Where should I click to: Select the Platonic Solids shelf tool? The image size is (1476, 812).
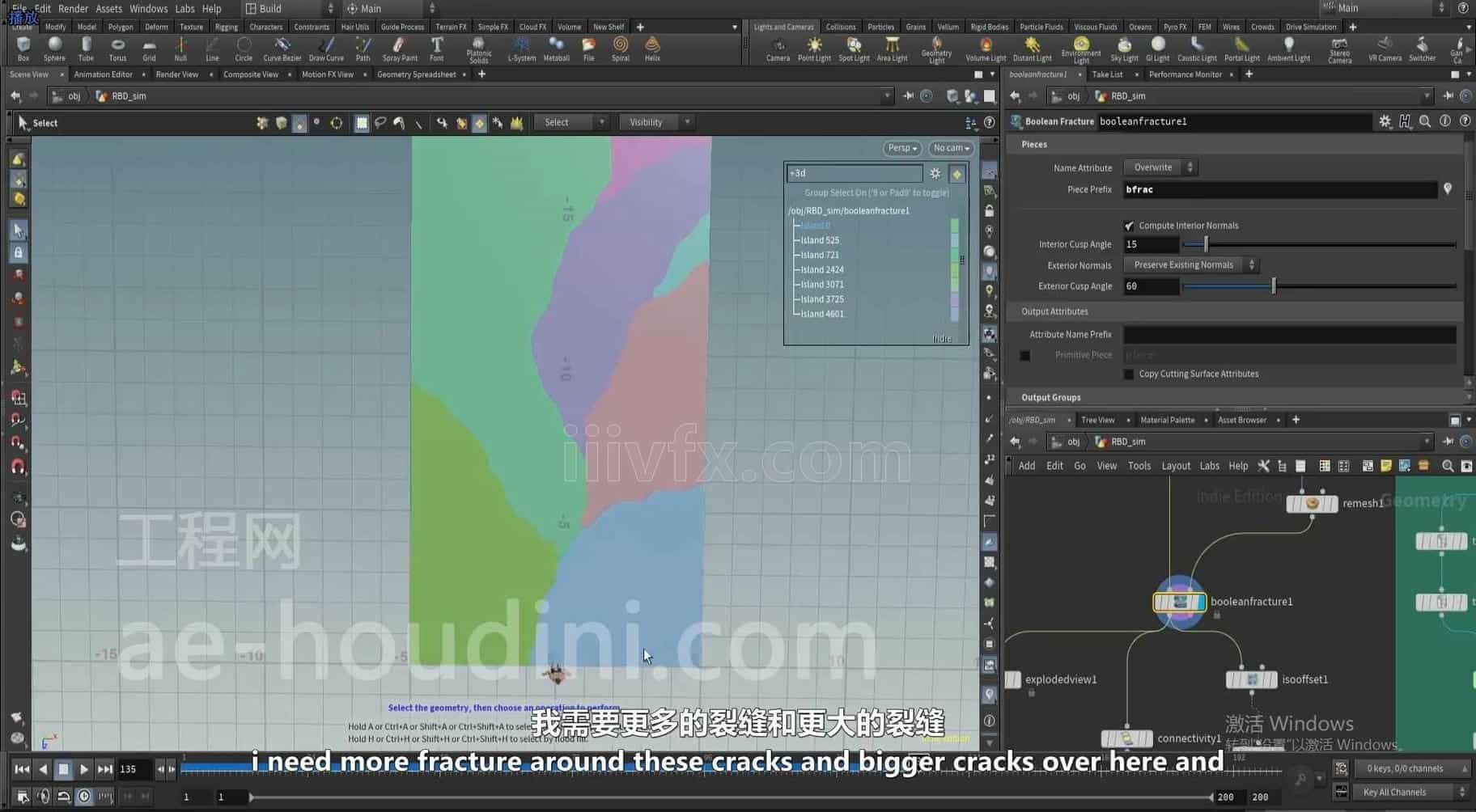click(478, 49)
